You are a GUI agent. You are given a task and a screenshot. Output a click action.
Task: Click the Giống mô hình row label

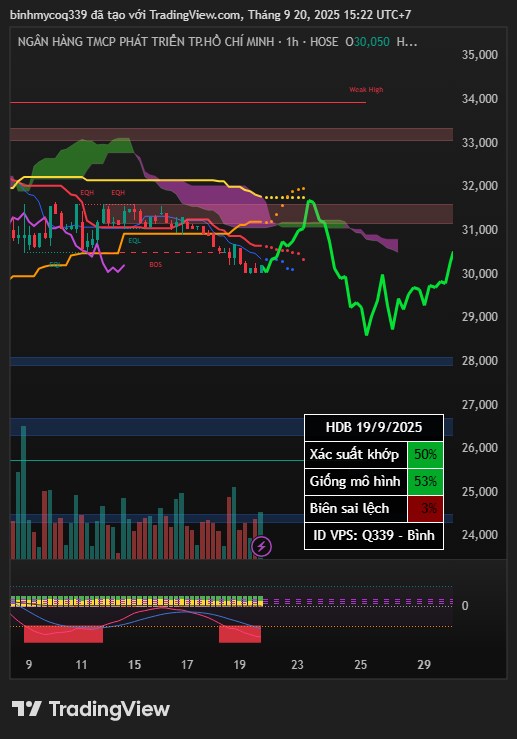point(356,482)
